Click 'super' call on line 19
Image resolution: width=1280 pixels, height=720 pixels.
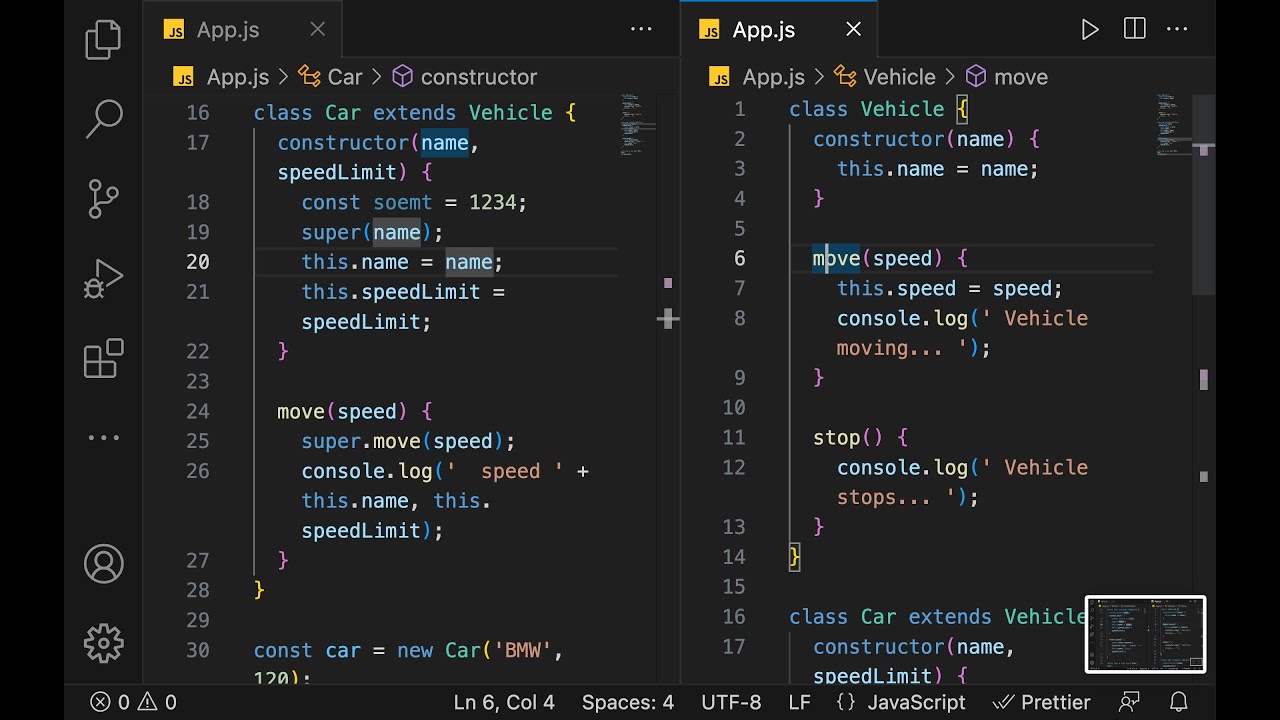(x=331, y=232)
